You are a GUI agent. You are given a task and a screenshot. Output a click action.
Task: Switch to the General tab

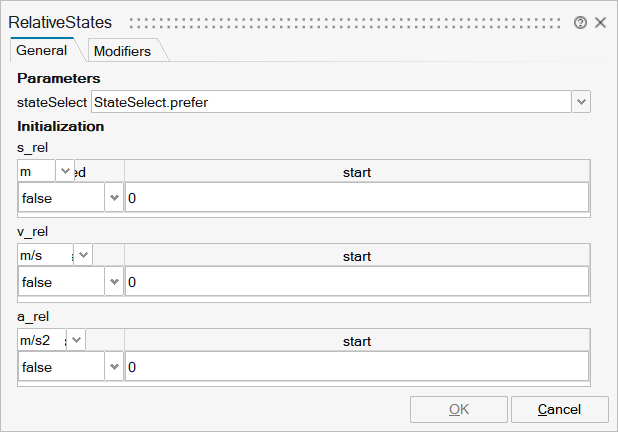coord(42,50)
